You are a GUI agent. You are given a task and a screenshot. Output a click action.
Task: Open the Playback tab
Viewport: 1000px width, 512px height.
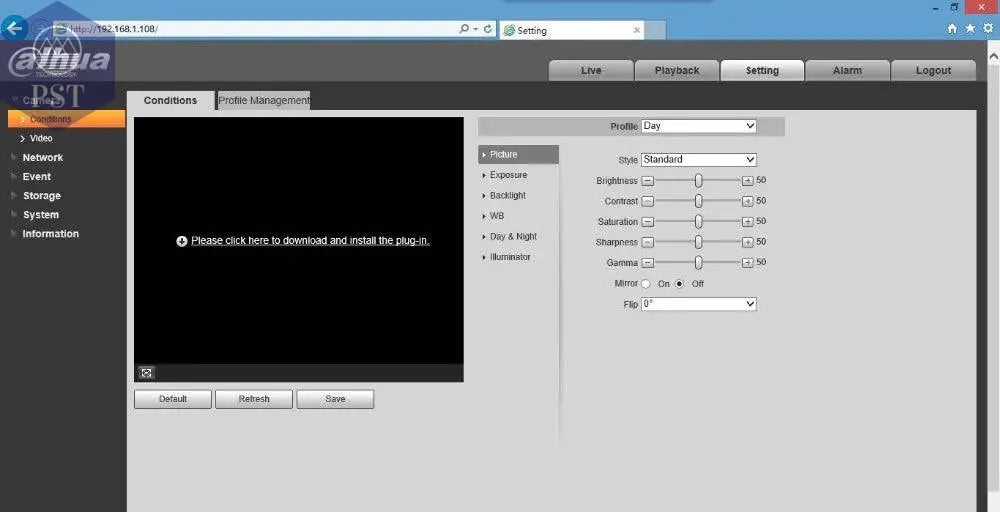[x=677, y=70]
